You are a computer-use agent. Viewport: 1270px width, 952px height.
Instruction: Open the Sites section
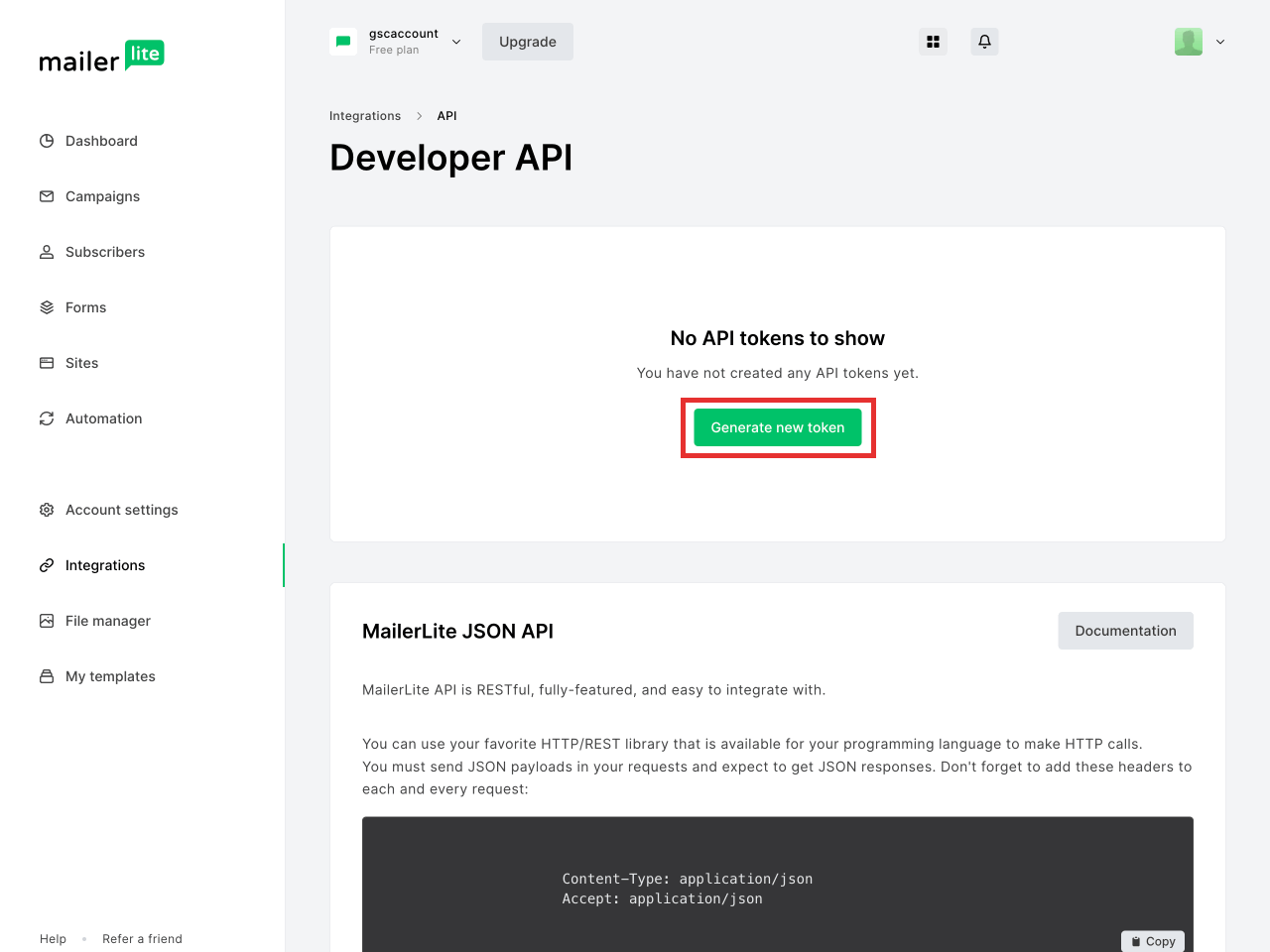pyautogui.click(x=81, y=363)
